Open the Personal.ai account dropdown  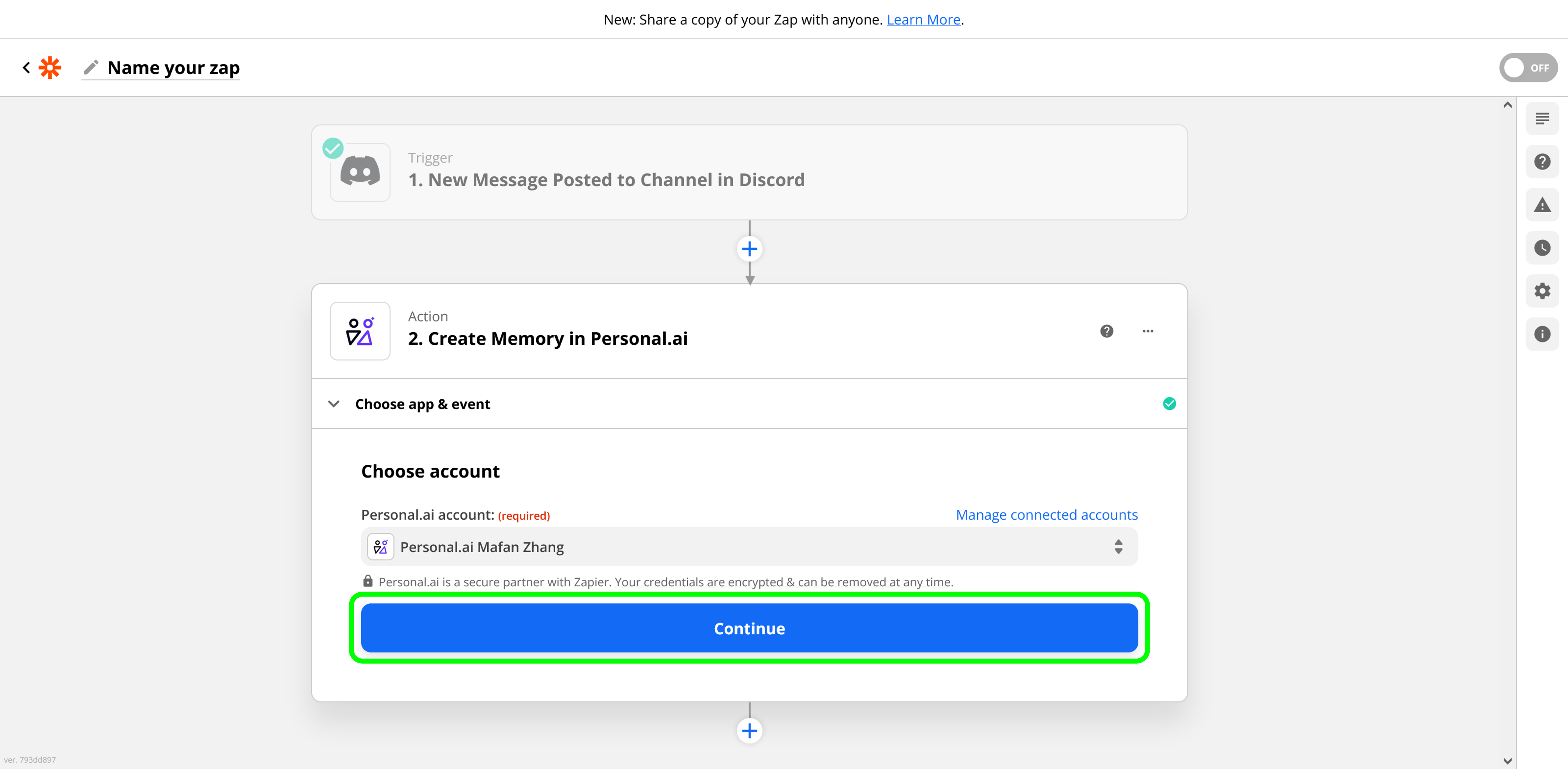coord(749,547)
